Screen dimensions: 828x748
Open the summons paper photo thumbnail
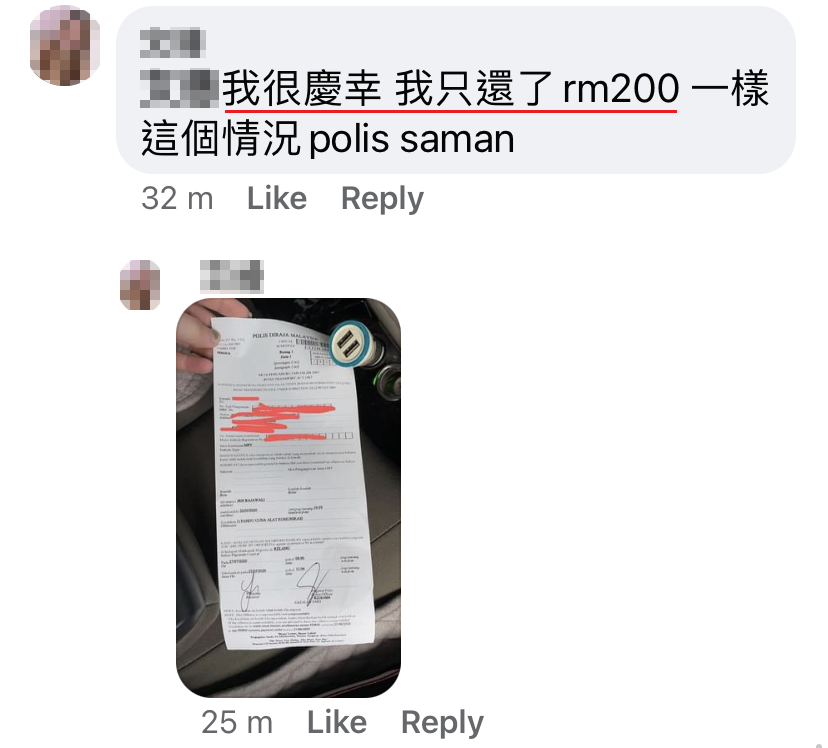[x=288, y=497]
